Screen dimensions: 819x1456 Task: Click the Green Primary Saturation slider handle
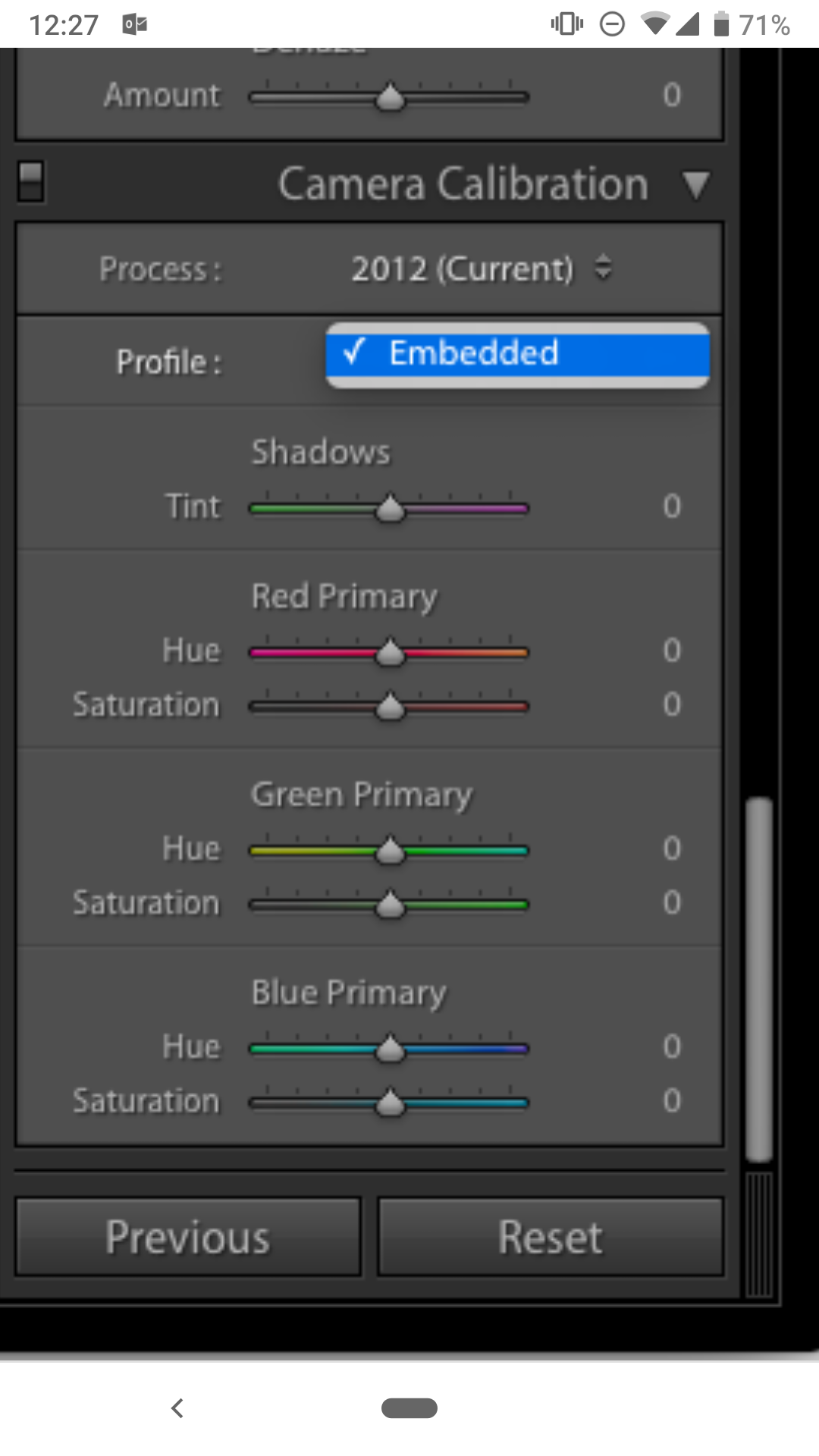coord(391,905)
